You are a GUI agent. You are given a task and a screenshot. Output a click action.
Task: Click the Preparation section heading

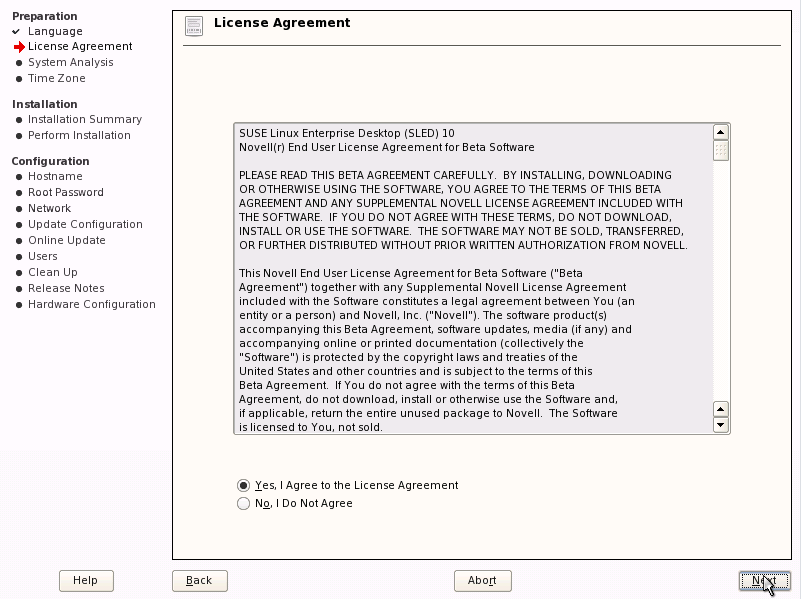coord(45,16)
